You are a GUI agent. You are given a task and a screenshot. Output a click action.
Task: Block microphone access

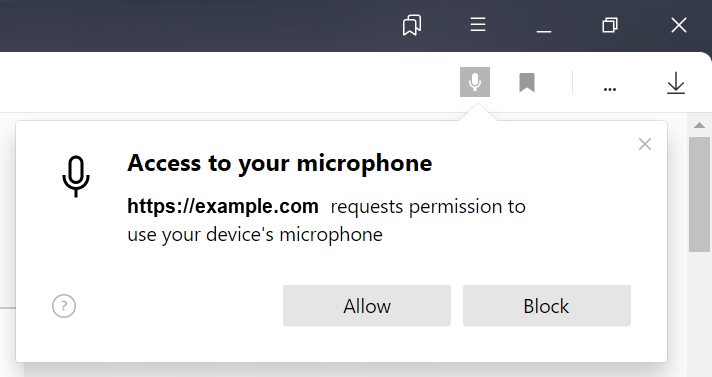pyautogui.click(x=547, y=306)
